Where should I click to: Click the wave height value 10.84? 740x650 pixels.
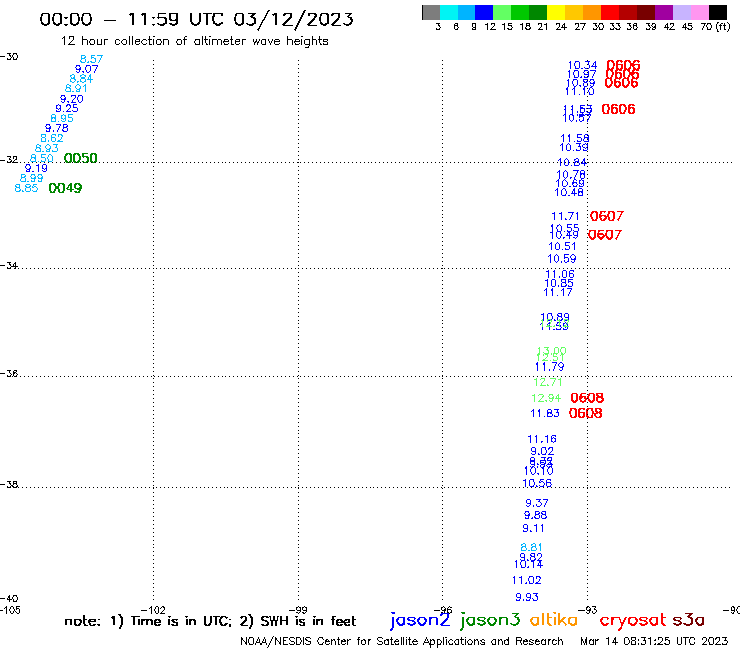(572, 162)
